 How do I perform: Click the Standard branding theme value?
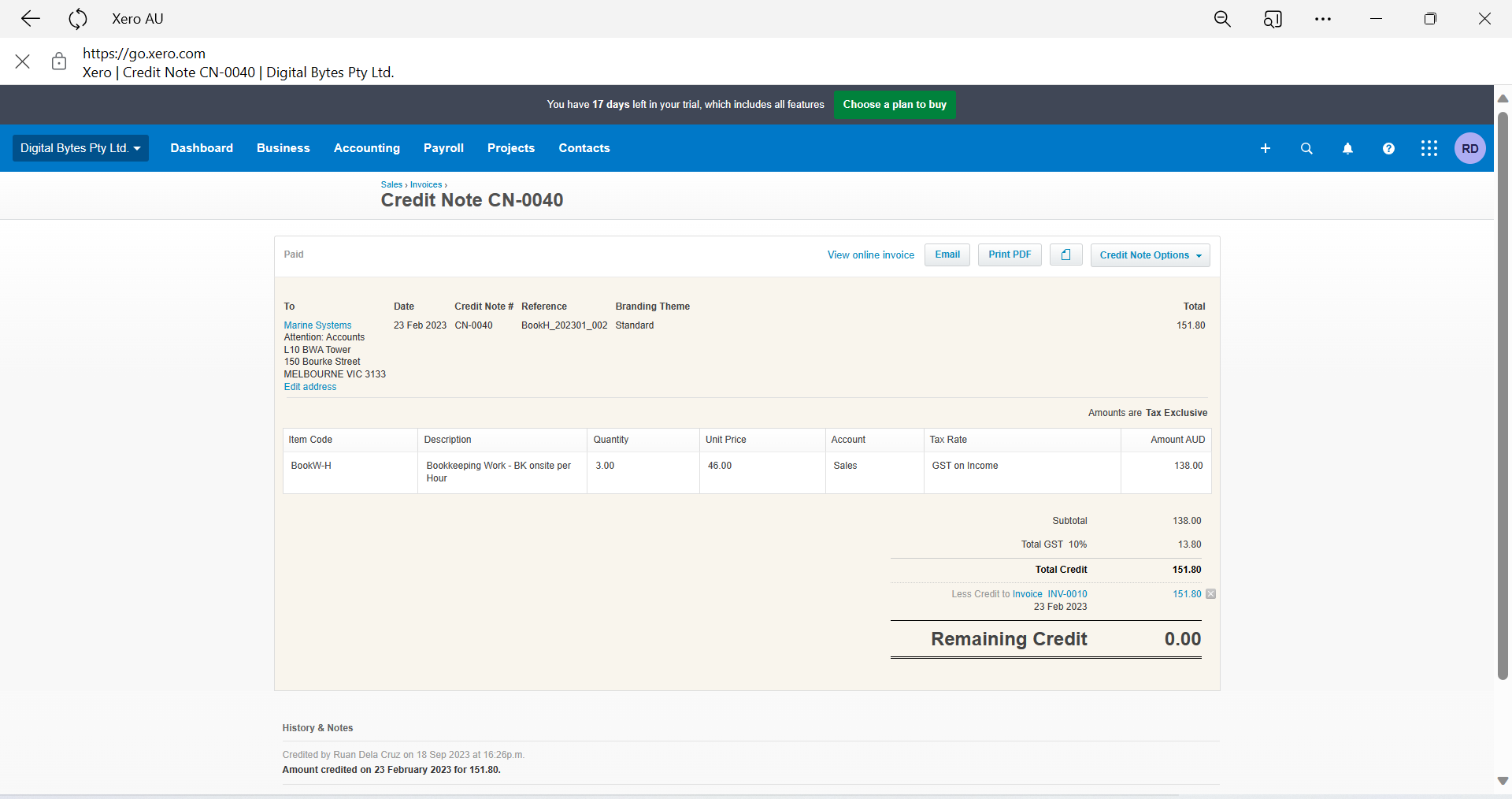pyautogui.click(x=635, y=325)
